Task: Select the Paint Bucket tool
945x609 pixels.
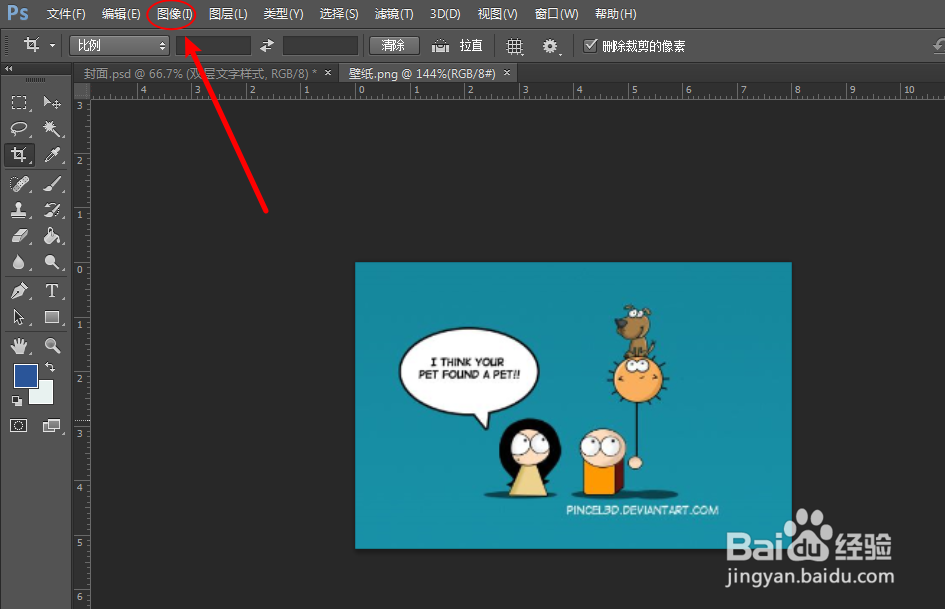Action: coord(52,236)
